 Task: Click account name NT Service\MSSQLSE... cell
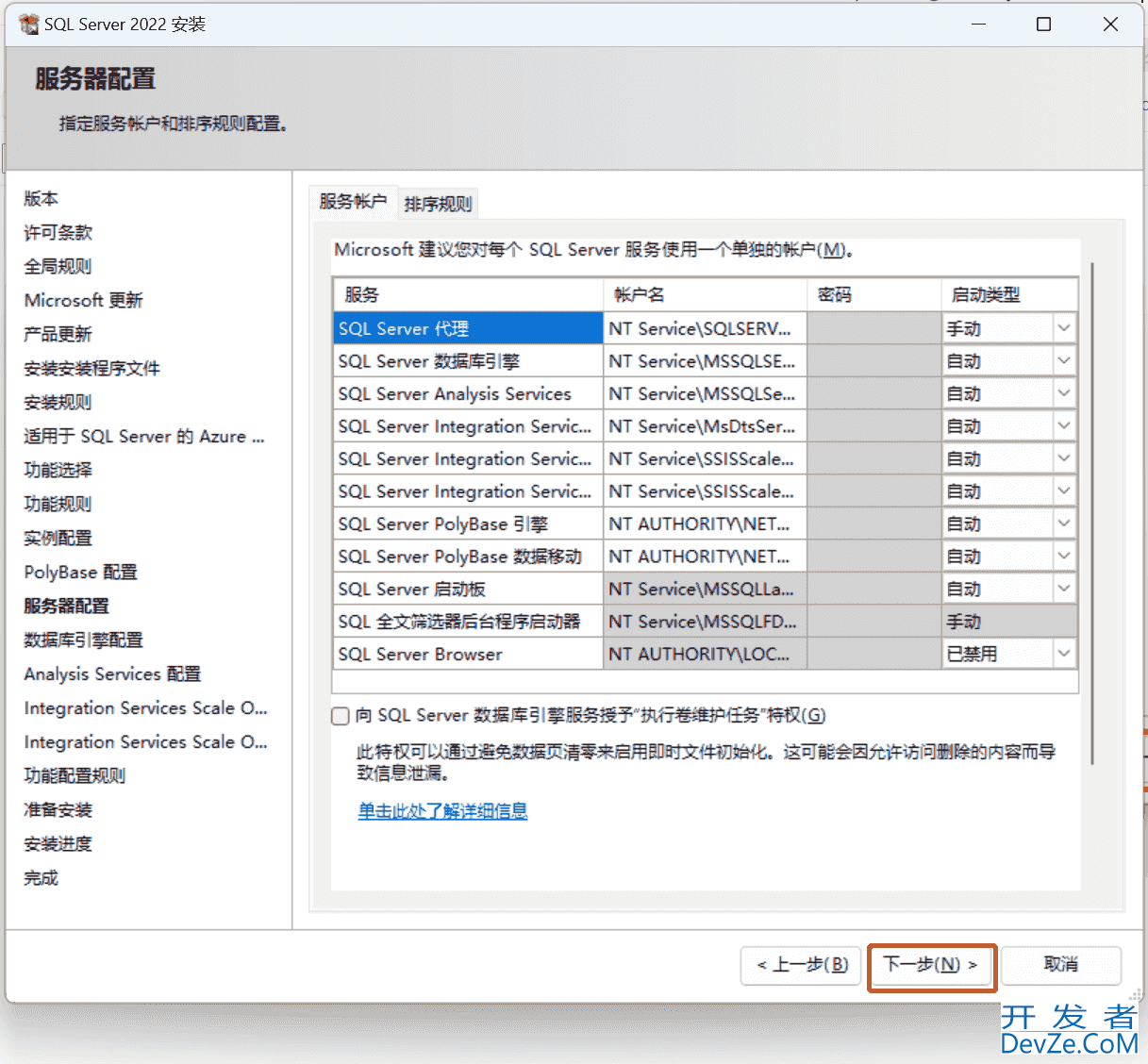[705, 361]
